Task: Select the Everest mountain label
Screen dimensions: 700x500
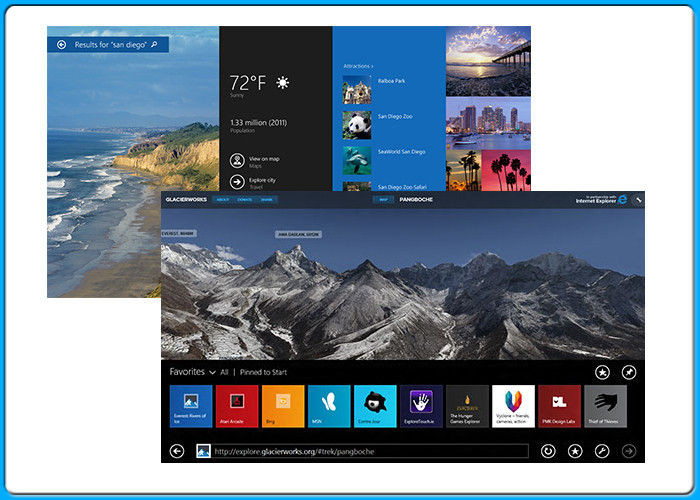Action: tap(178, 233)
